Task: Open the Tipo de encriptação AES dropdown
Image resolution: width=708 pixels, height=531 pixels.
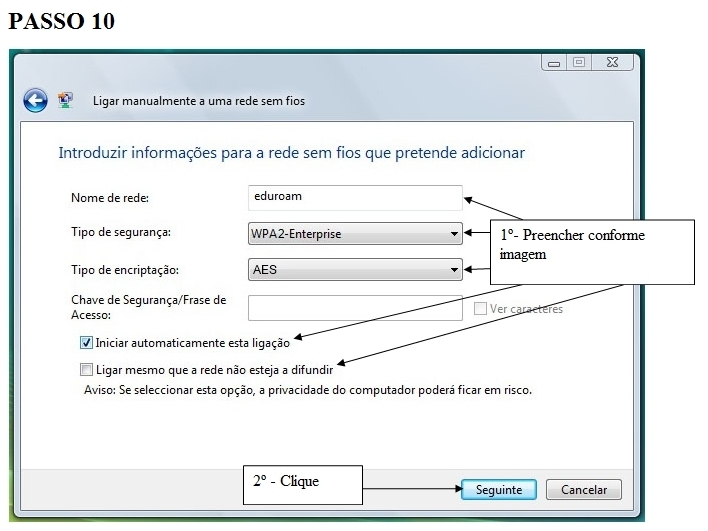Action: 355,270
